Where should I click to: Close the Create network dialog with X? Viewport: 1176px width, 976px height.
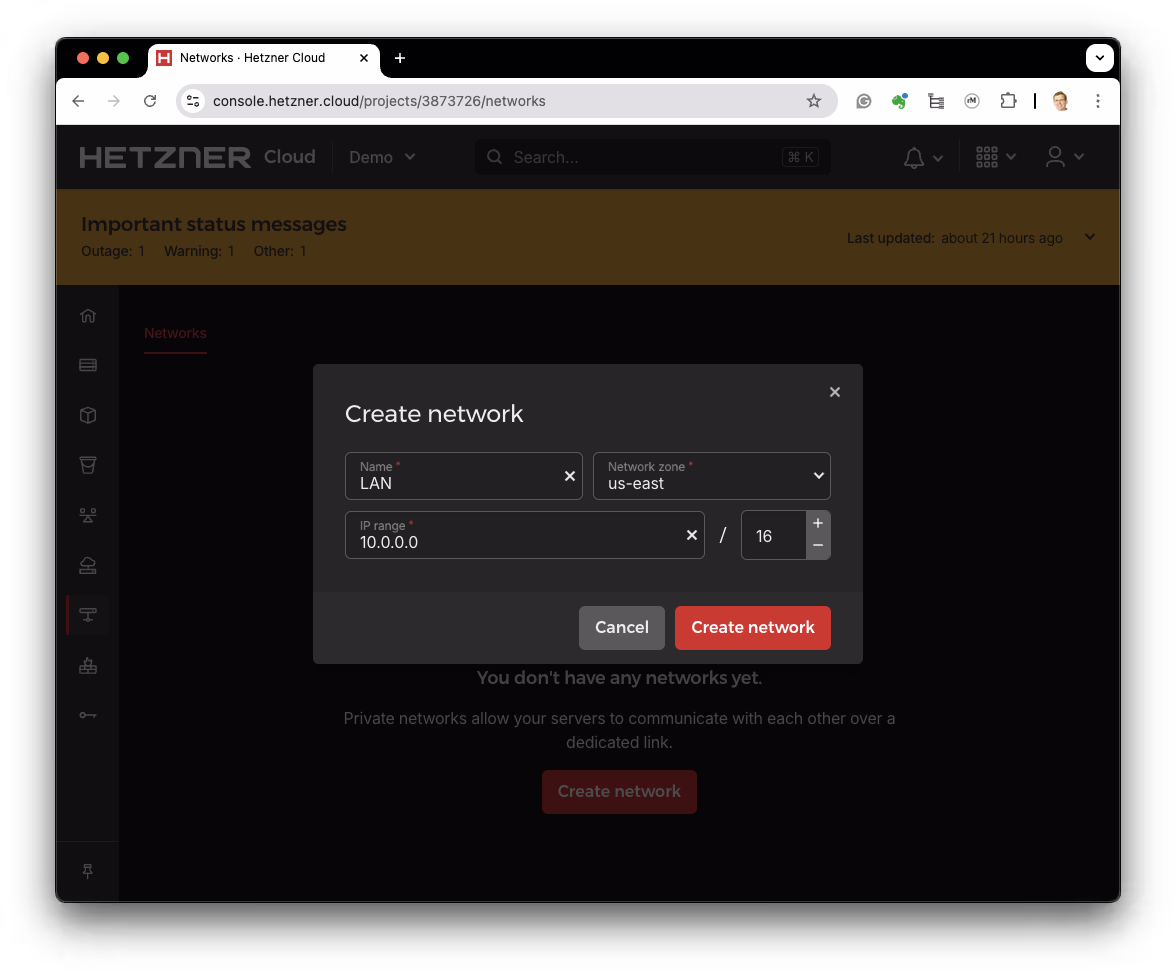click(x=835, y=392)
